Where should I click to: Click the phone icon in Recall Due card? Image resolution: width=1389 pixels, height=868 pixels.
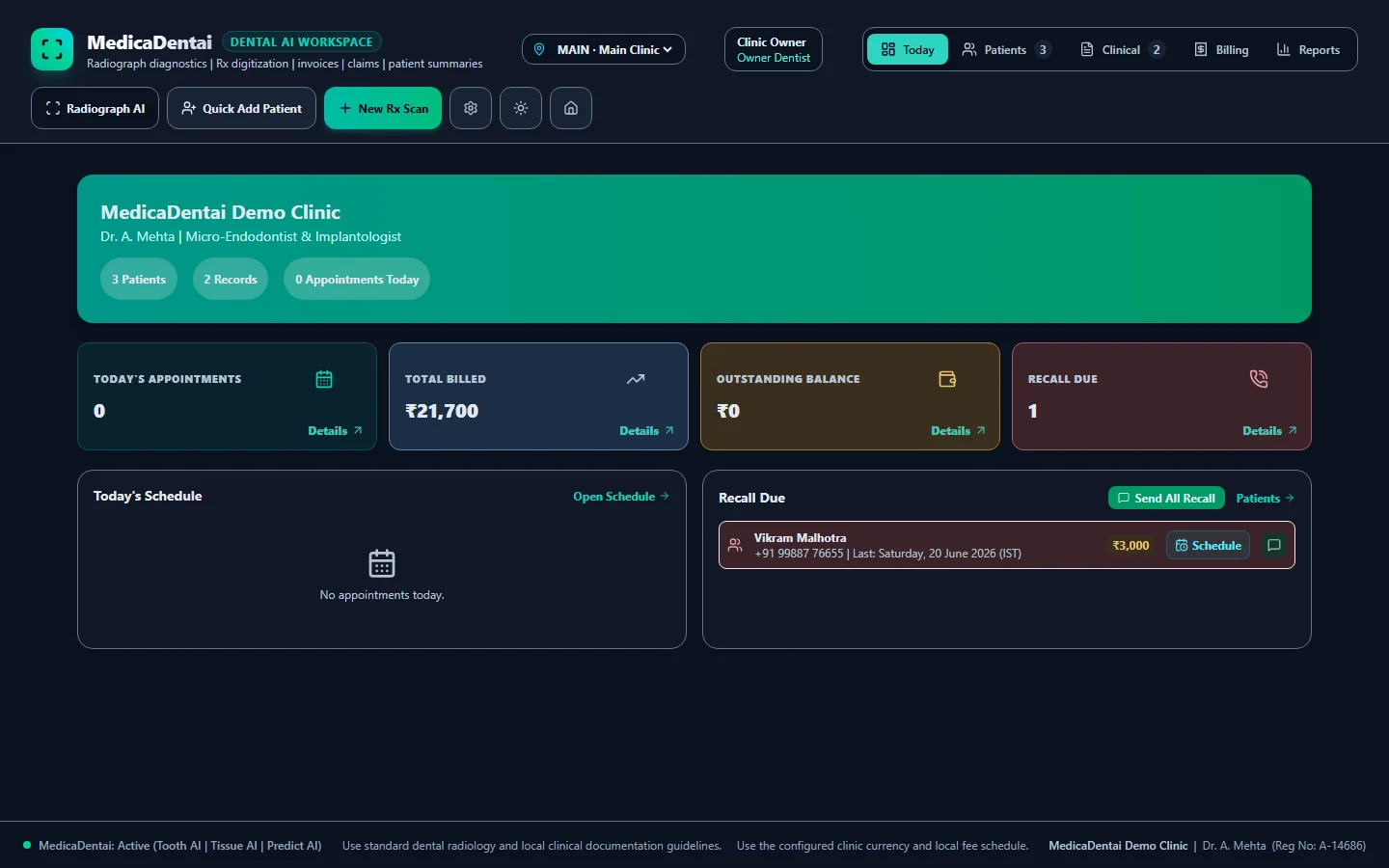[x=1259, y=379]
